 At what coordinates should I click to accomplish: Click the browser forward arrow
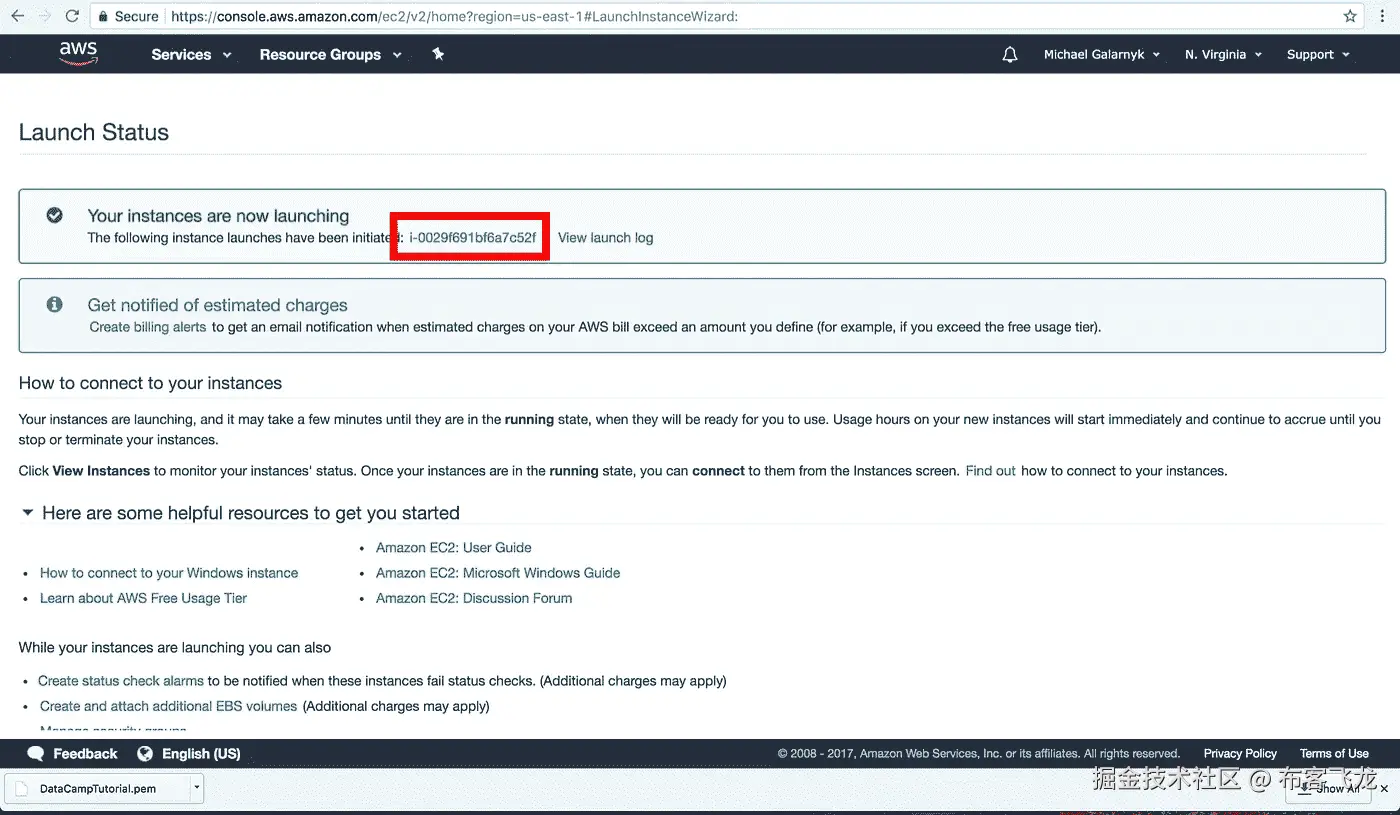click(44, 16)
